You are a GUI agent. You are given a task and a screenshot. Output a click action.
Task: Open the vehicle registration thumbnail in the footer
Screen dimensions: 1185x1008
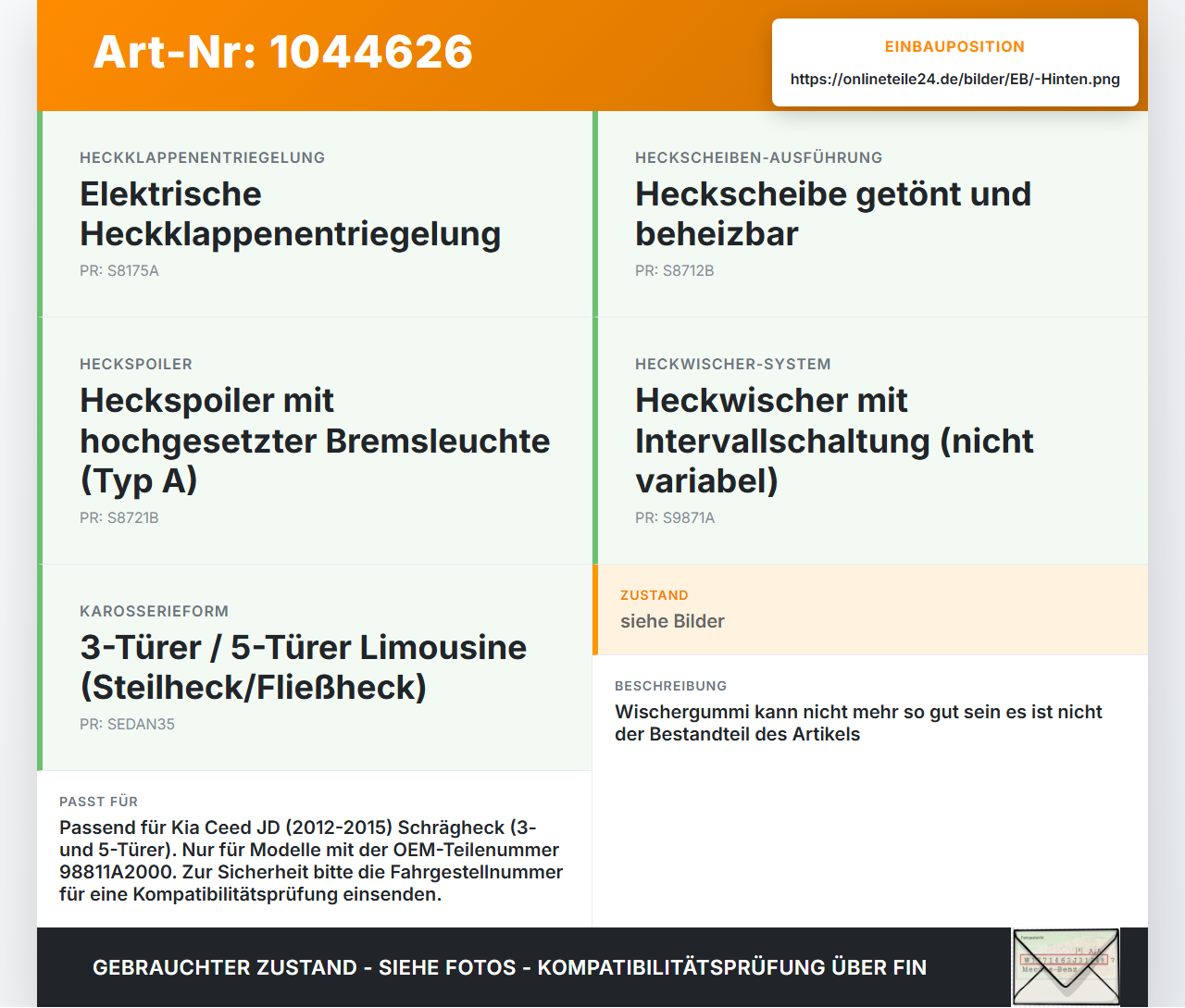coord(1066,967)
